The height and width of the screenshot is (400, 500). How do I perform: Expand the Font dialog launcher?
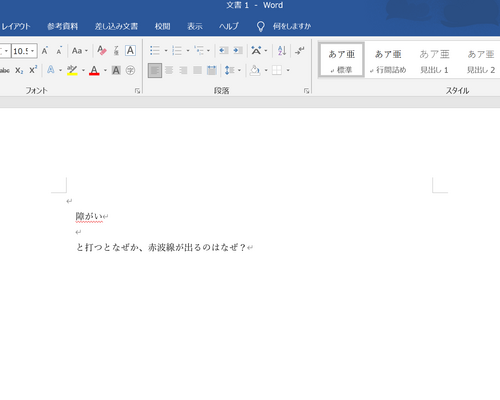137,91
